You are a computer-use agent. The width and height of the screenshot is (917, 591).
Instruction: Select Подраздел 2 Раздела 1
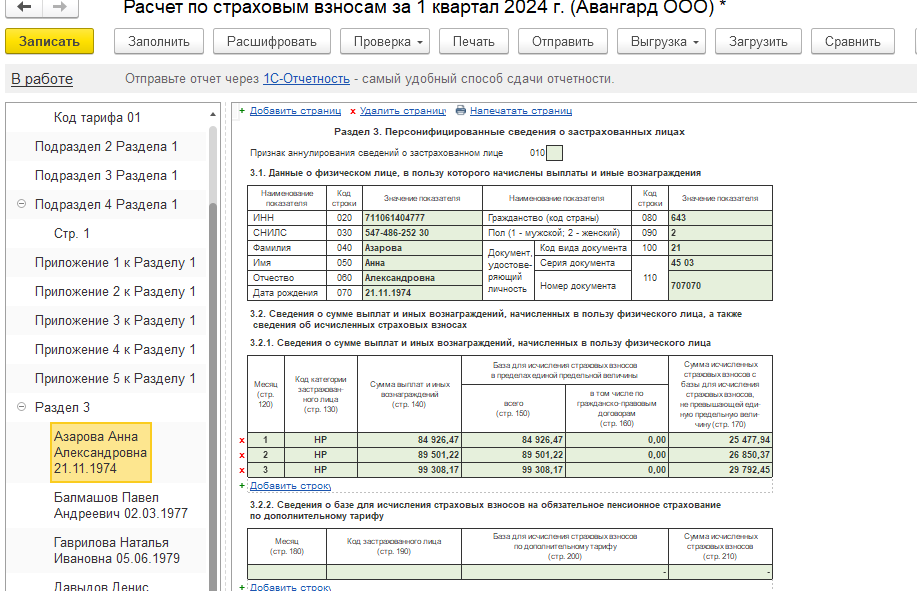pyautogui.click(x=106, y=146)
